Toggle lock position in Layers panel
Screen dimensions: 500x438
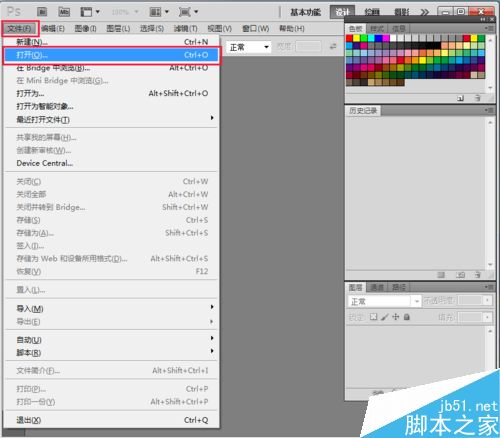tap(396, 317)
